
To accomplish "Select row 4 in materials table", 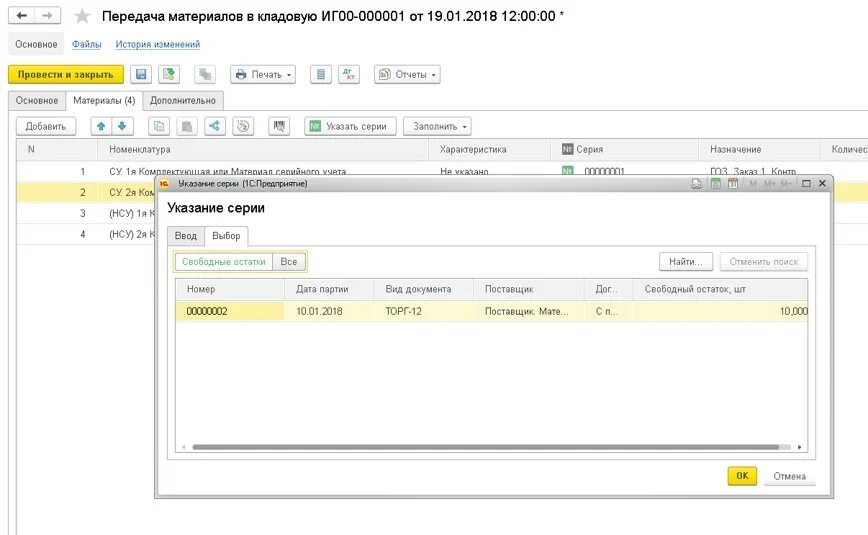I will 86,234.
